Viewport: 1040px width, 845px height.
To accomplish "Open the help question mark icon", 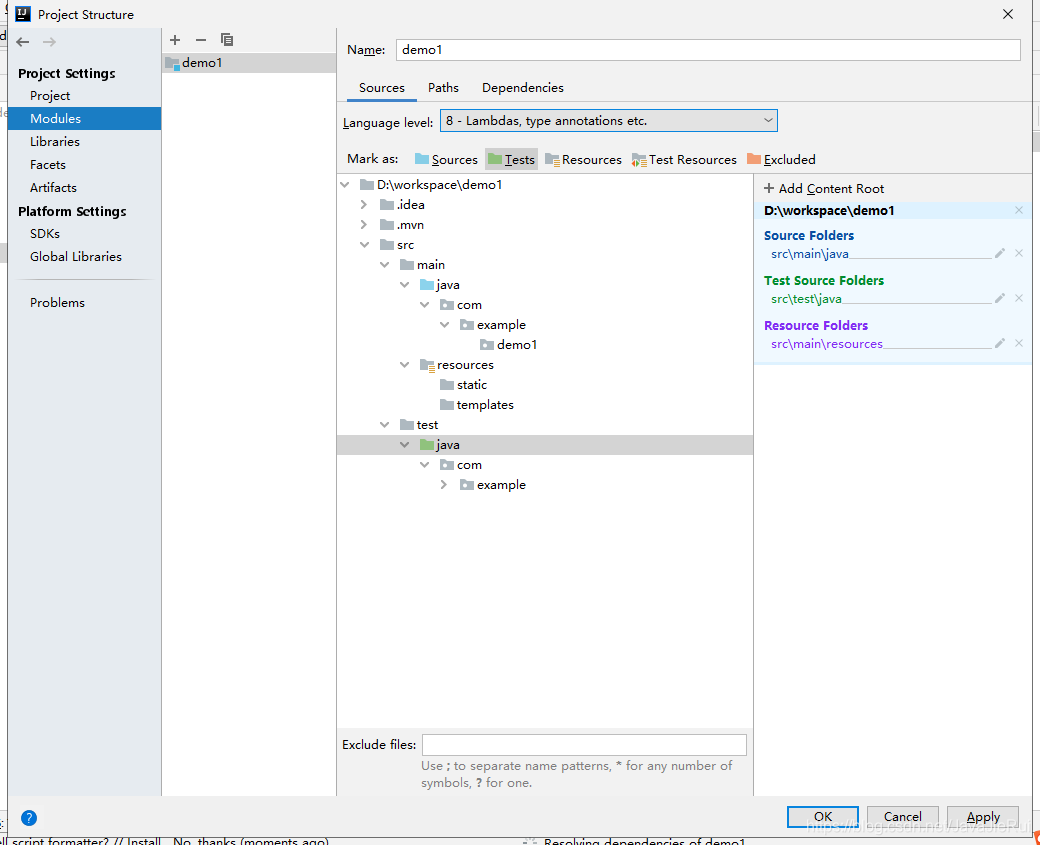I will coord(29,818).
